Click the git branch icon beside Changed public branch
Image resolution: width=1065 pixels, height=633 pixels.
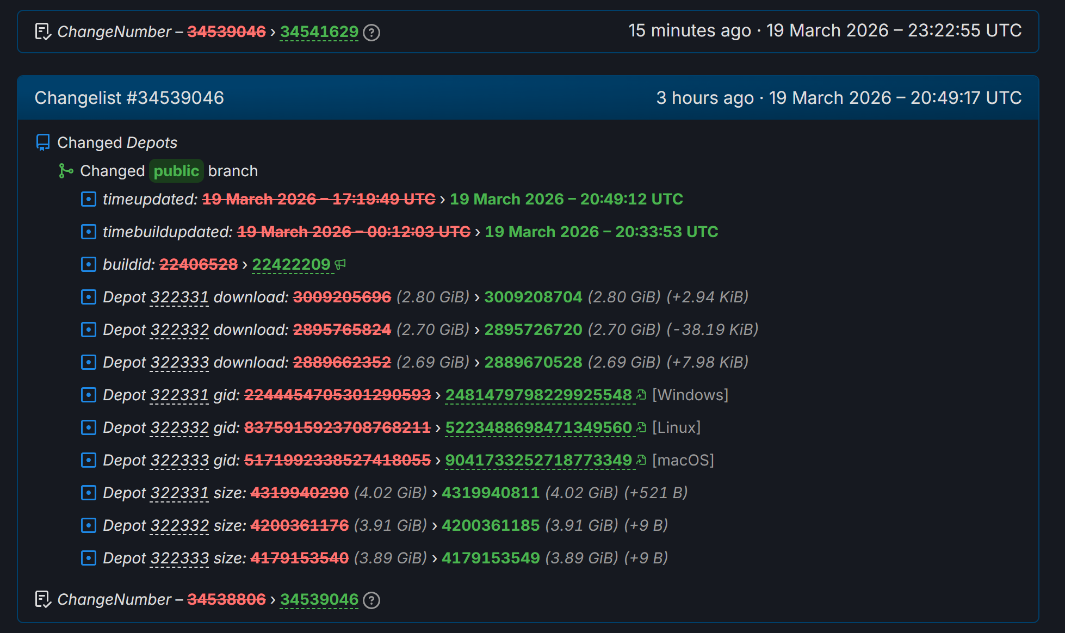[x=66, y=171]
